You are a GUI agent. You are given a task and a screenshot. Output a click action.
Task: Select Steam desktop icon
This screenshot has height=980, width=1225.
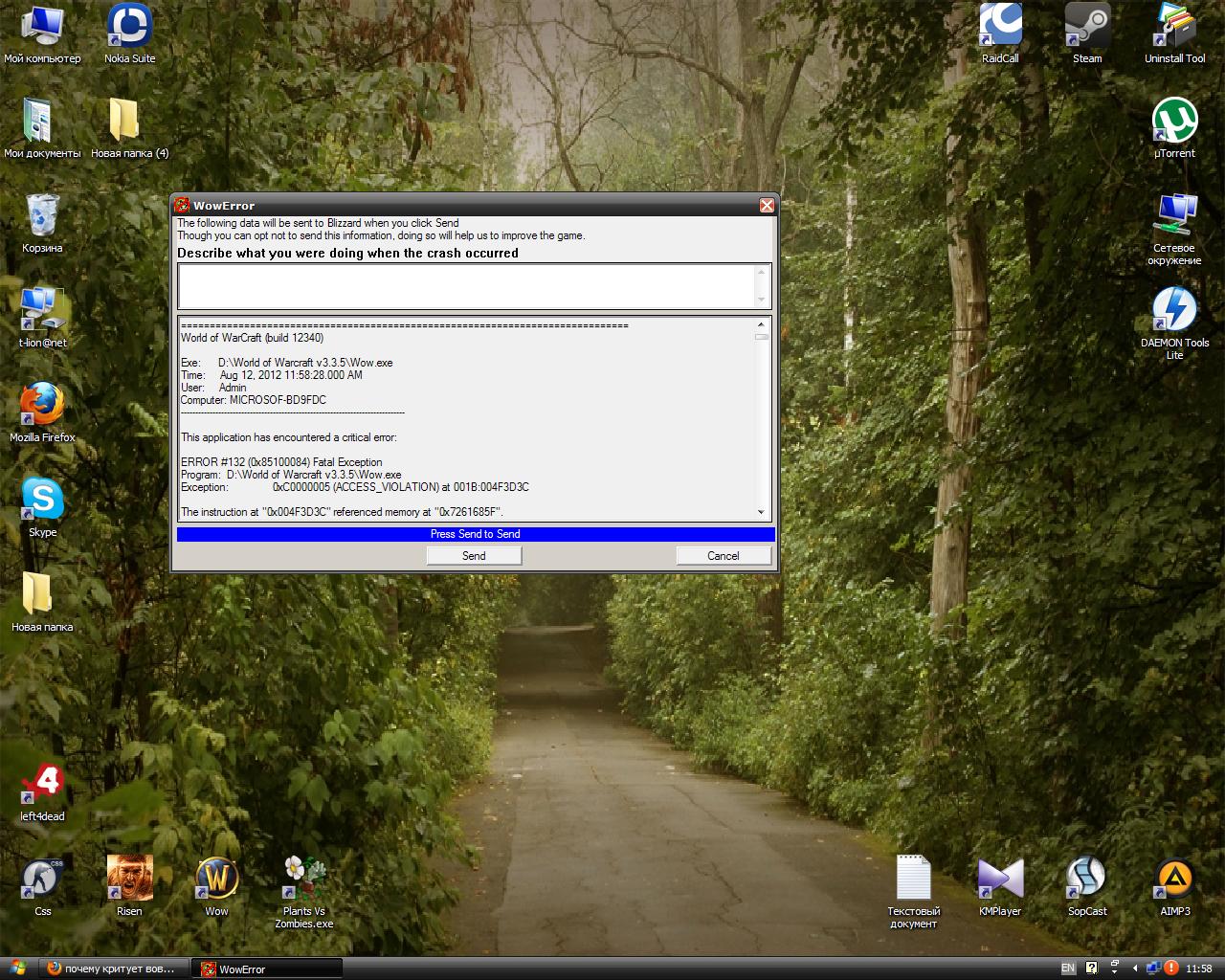[1087, 34]
